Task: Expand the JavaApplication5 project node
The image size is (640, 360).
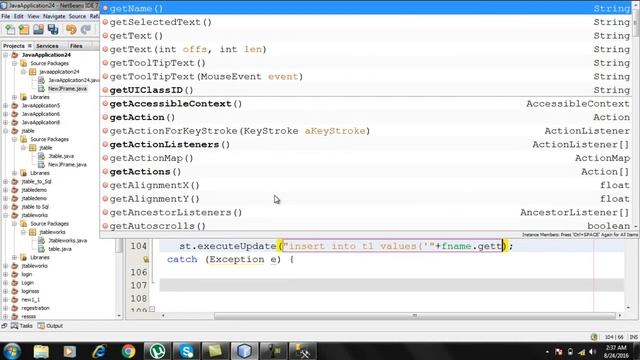Action: coord(6,105)
